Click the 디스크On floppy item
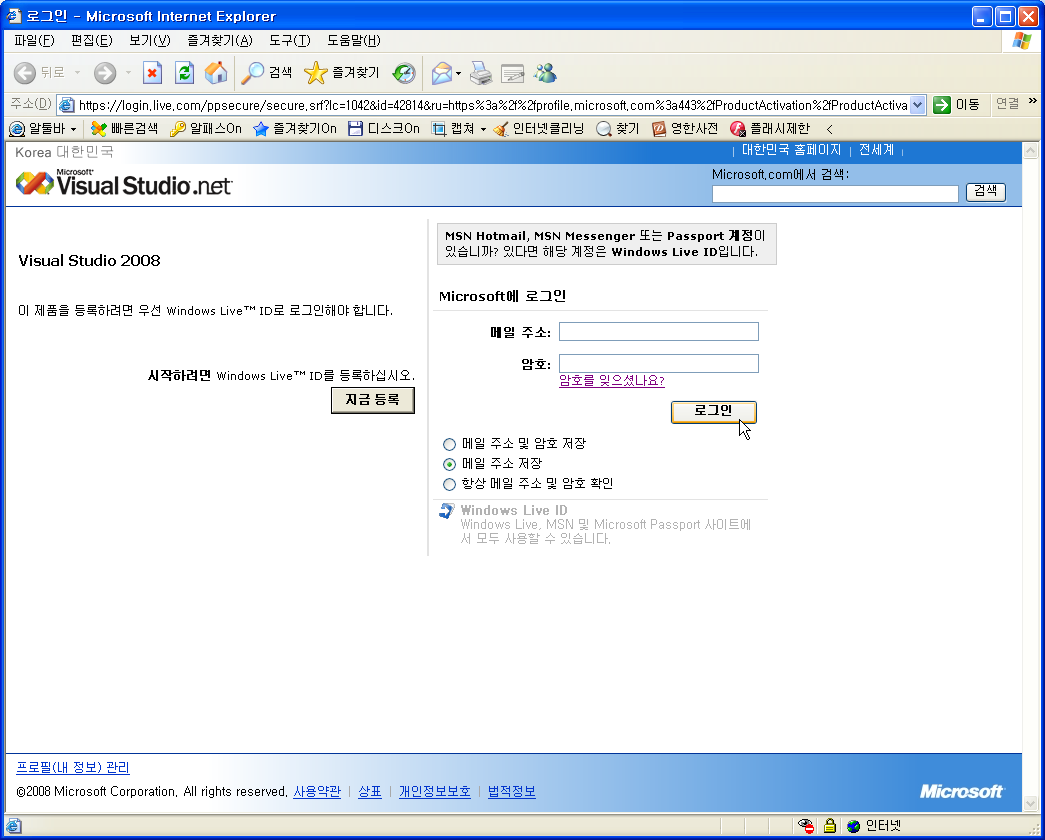 click(384, 129)
